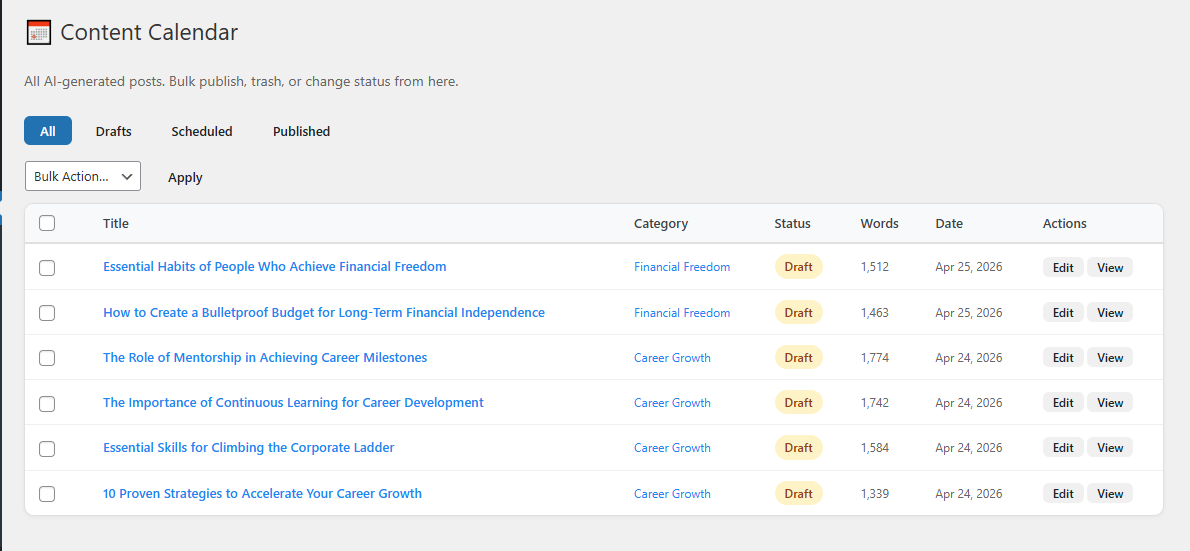1190x551 pixels.
Task: Click word count 1,774
Action: [874, 357]
